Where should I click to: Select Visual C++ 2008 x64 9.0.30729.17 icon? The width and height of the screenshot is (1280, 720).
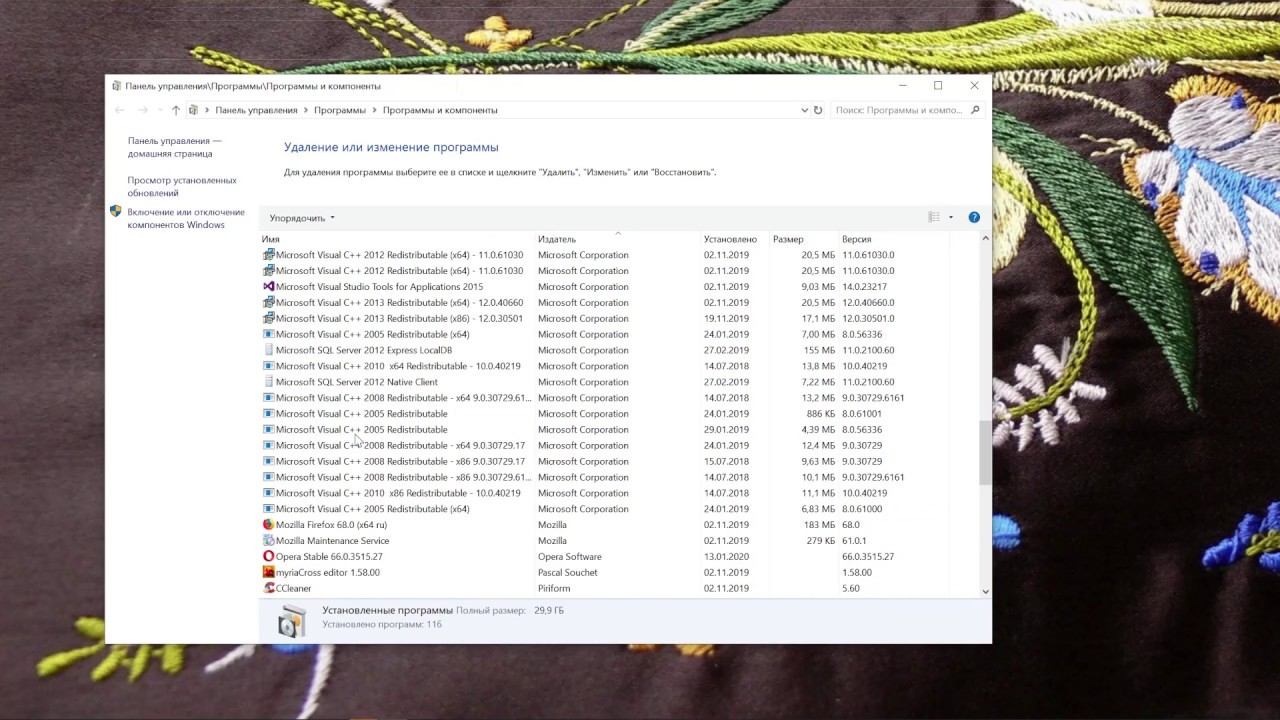click(268, 446)
